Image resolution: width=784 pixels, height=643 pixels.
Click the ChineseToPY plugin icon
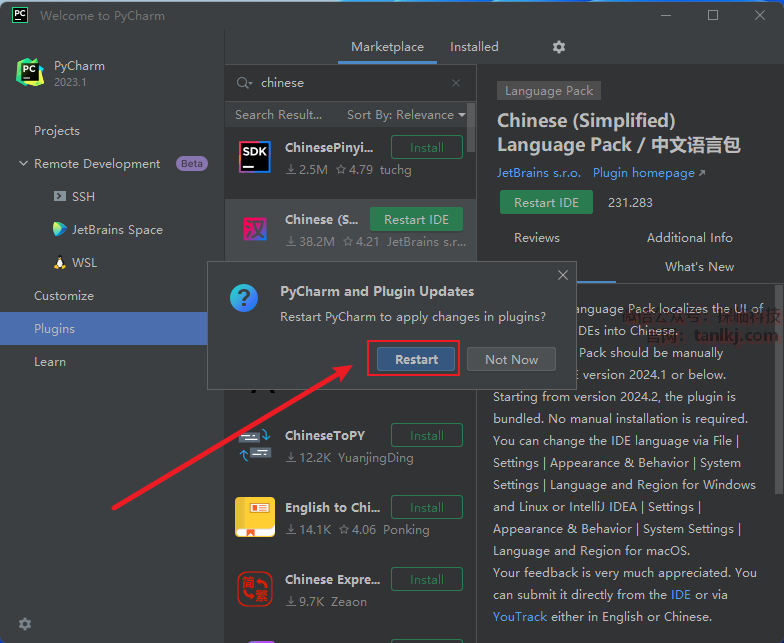click(x=254, y=445)
